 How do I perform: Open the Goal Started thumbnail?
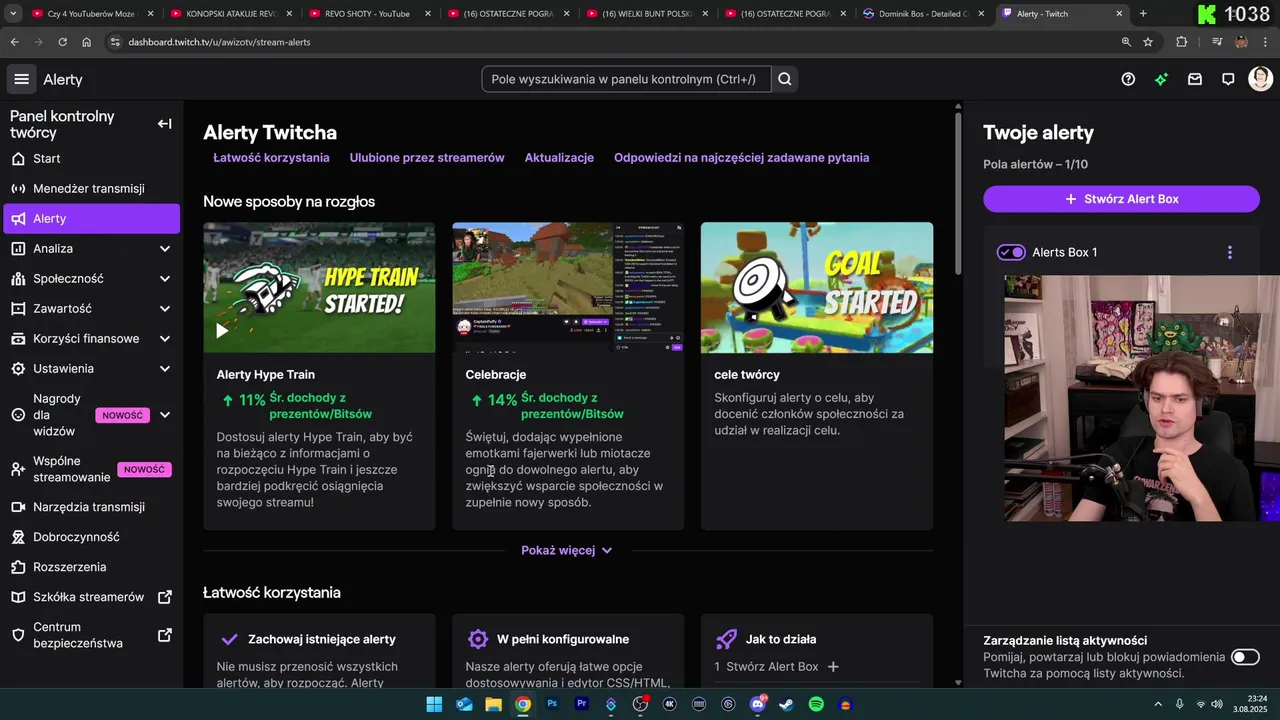(817, 287)
